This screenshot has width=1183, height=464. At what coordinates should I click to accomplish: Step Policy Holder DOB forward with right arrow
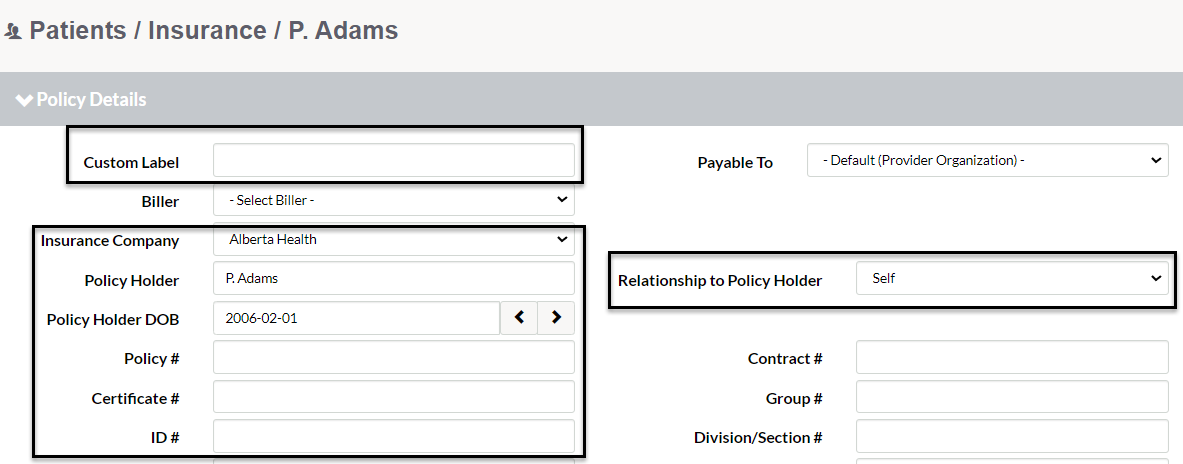pyautogui.click(x=556, y=318)
